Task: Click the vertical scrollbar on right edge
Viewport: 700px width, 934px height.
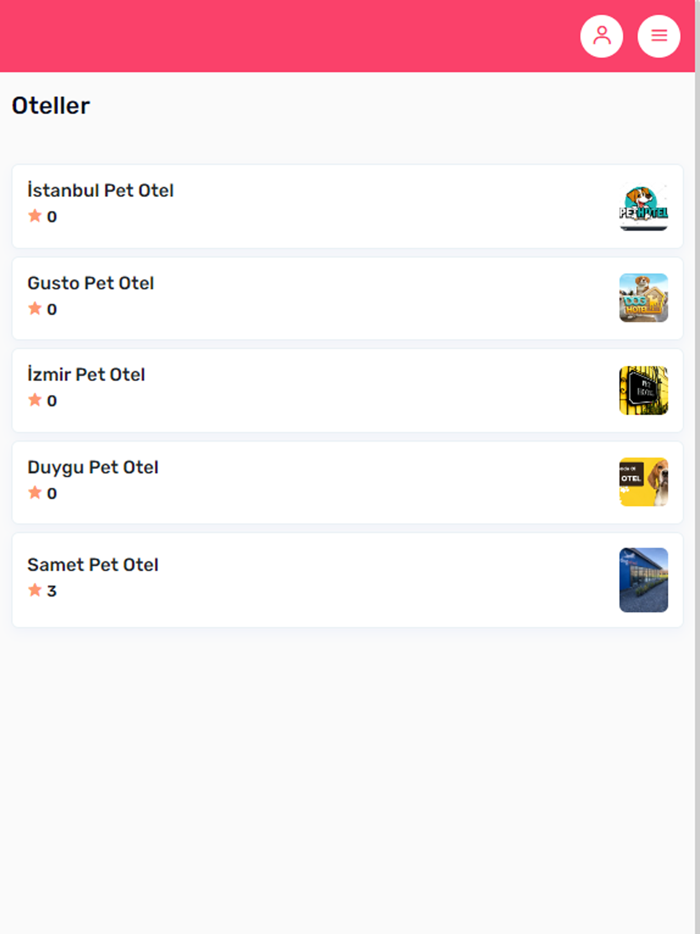Action: tap(697, 400)
